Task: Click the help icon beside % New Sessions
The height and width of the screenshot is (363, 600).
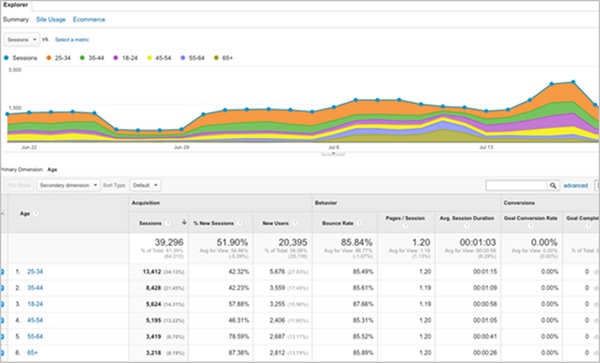Action: pyautogui.click(x=240, y=223)
